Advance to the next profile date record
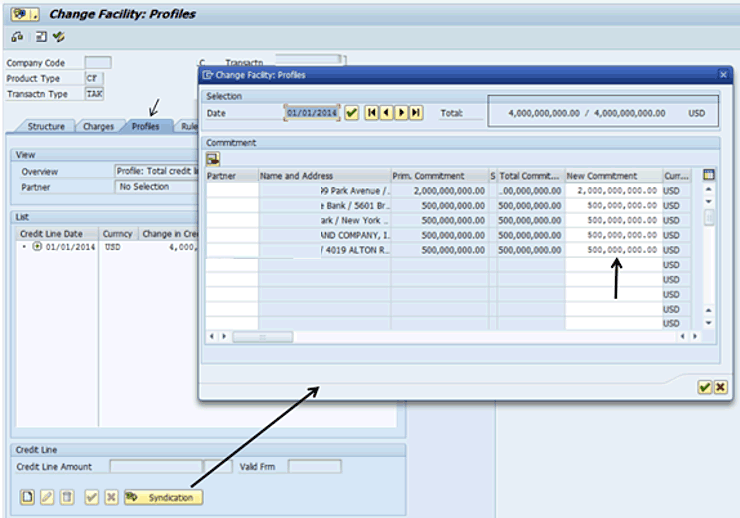This screenshot has width=740, height=518. pos(401,113)
